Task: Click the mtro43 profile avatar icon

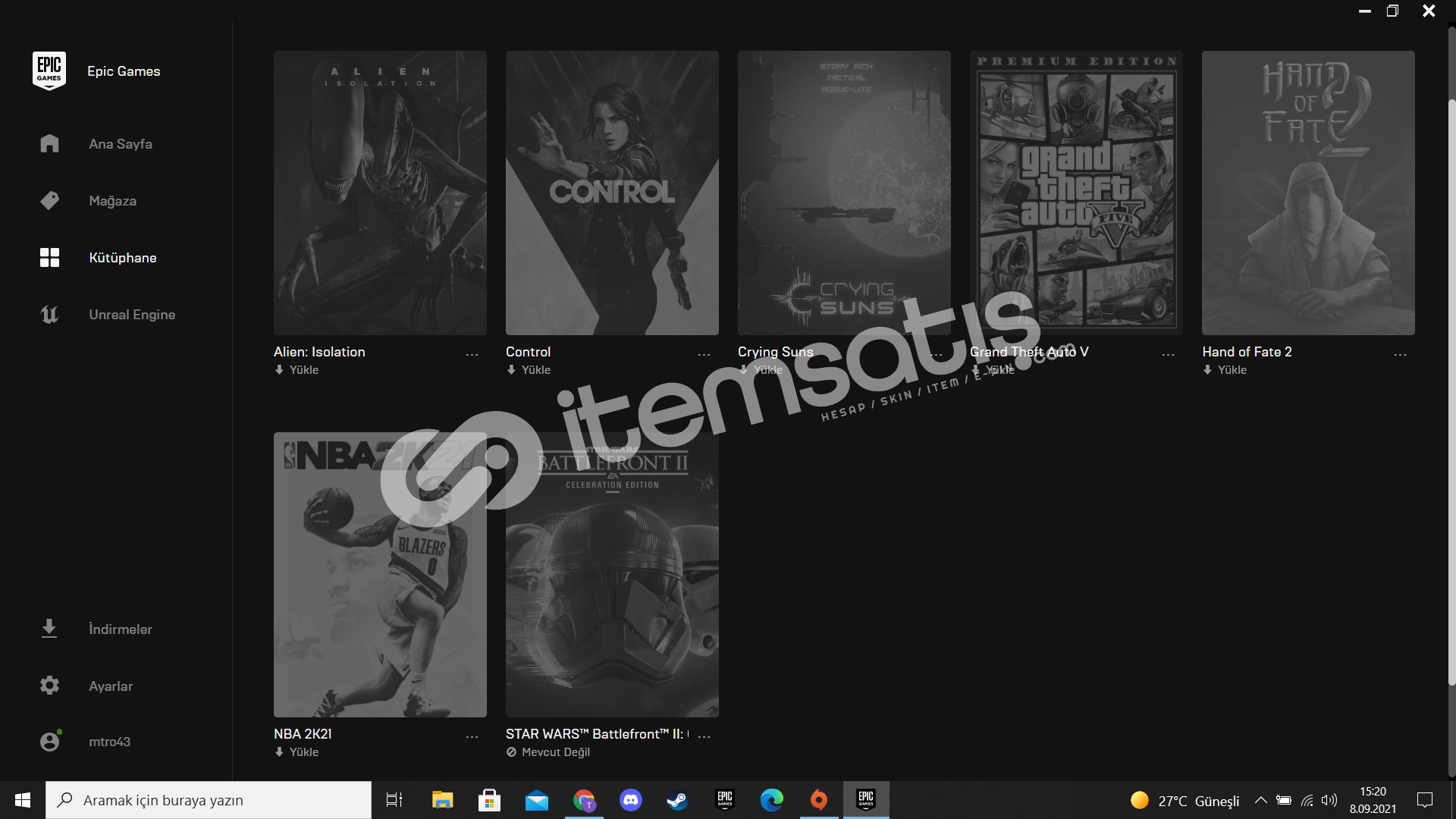Action: (50, 741)
